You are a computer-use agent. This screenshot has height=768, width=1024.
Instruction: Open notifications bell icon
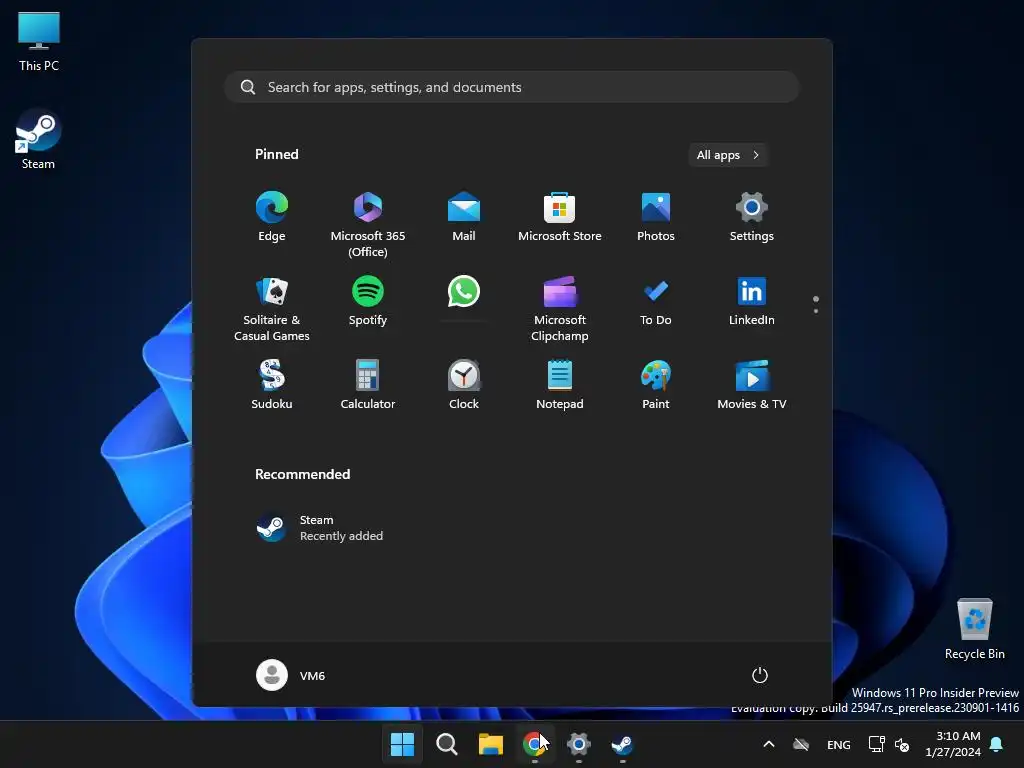pos(997,744)
